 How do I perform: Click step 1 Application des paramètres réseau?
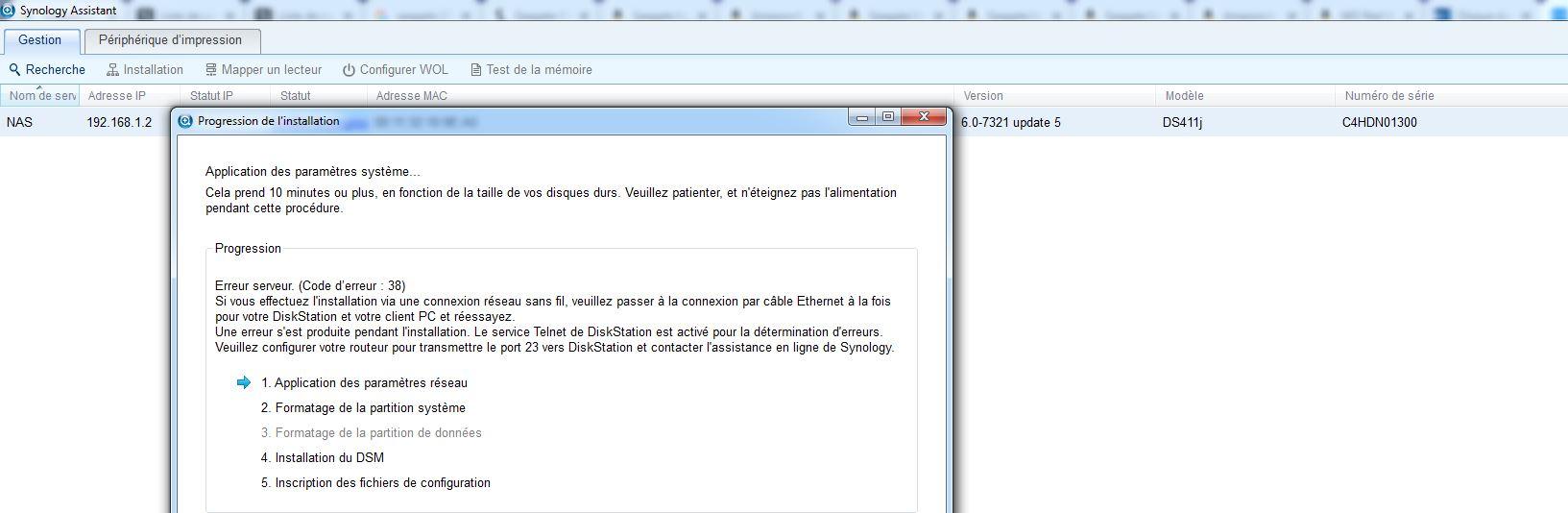coord(364,382)
